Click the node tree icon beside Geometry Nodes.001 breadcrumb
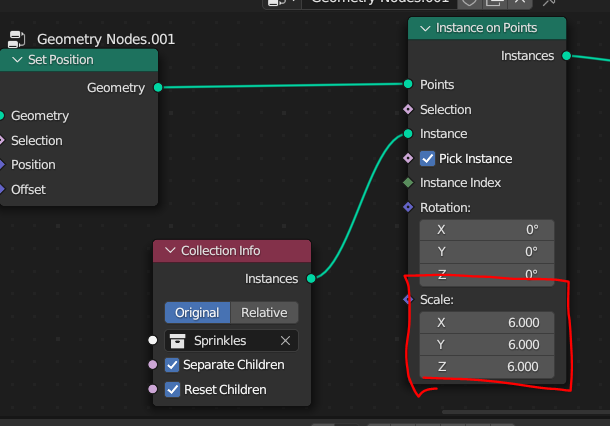 point(16,39)
